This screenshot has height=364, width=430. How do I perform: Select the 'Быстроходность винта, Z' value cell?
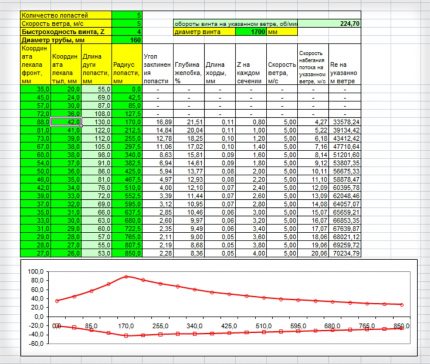[127, 32]
